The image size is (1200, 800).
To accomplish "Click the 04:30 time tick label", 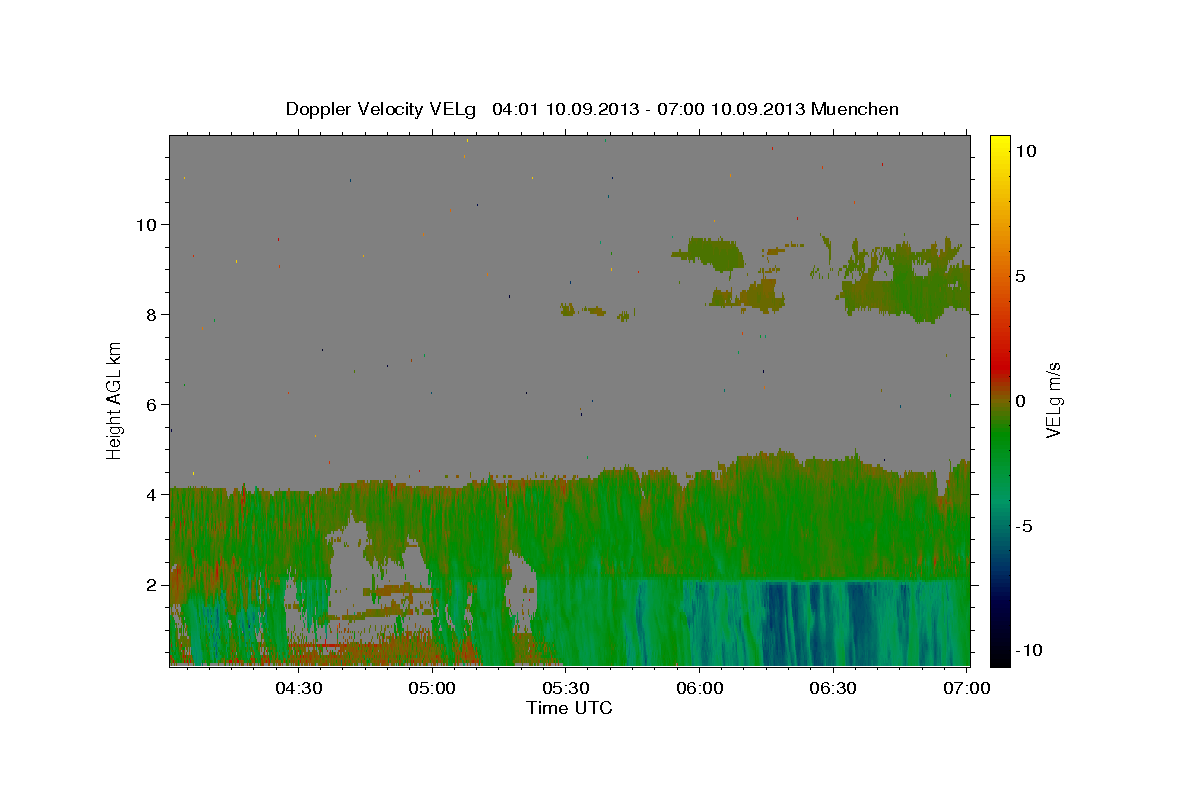I will click(x=298, y=689).
